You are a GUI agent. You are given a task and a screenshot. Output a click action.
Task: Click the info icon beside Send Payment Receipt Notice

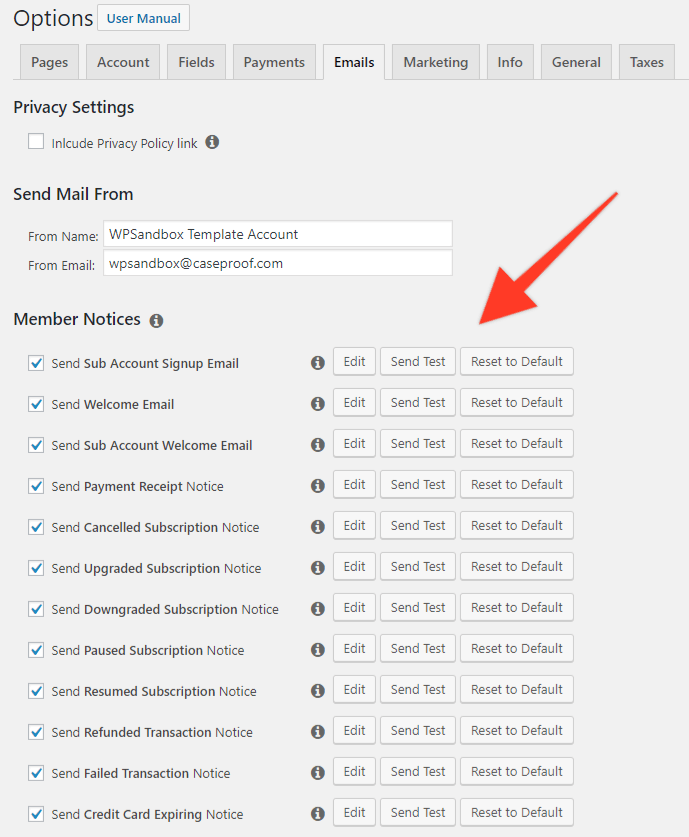[x=317, y=484]
